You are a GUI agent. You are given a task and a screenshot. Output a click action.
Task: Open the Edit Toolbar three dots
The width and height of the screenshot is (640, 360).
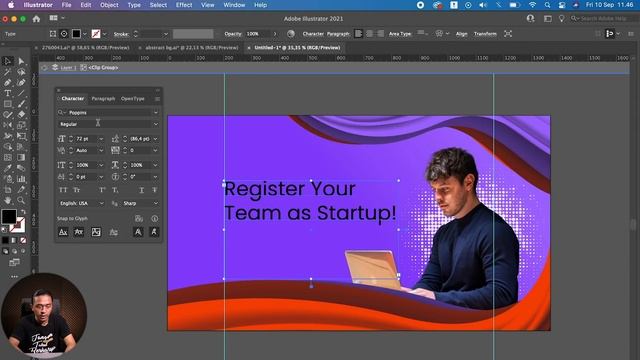pyautogui.click(x=14, y=276)
